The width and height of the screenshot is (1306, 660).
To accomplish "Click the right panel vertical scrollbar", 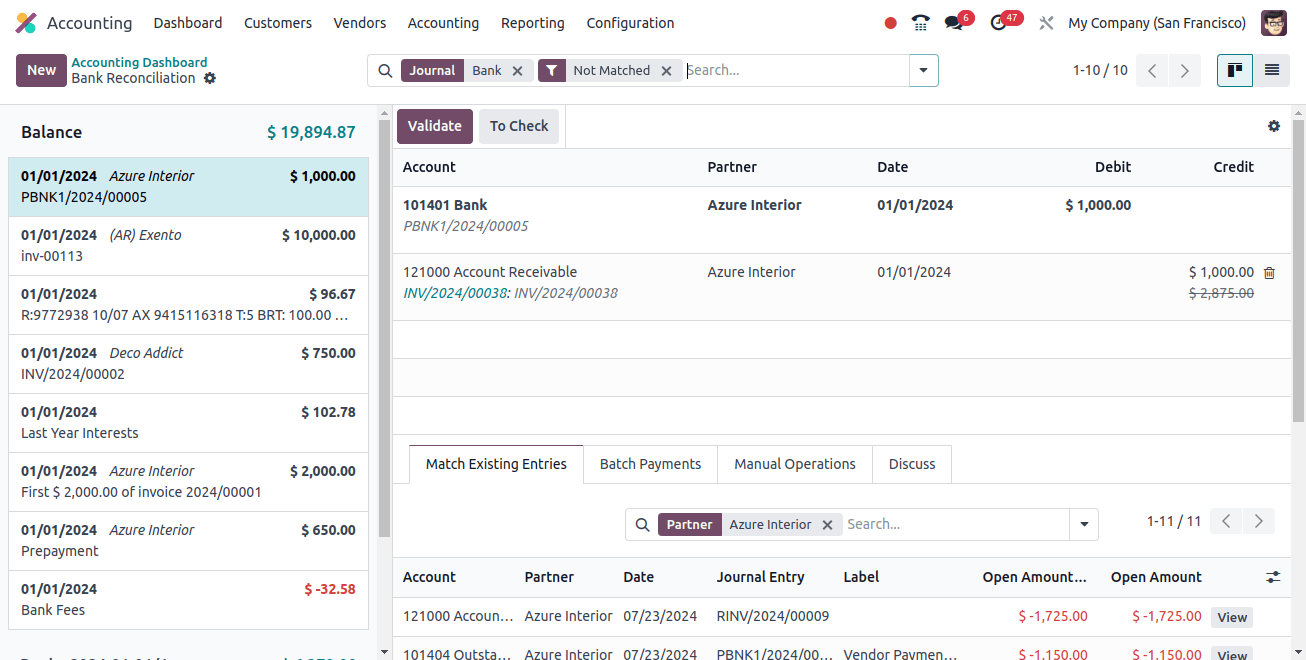I will pos(1298,270).
